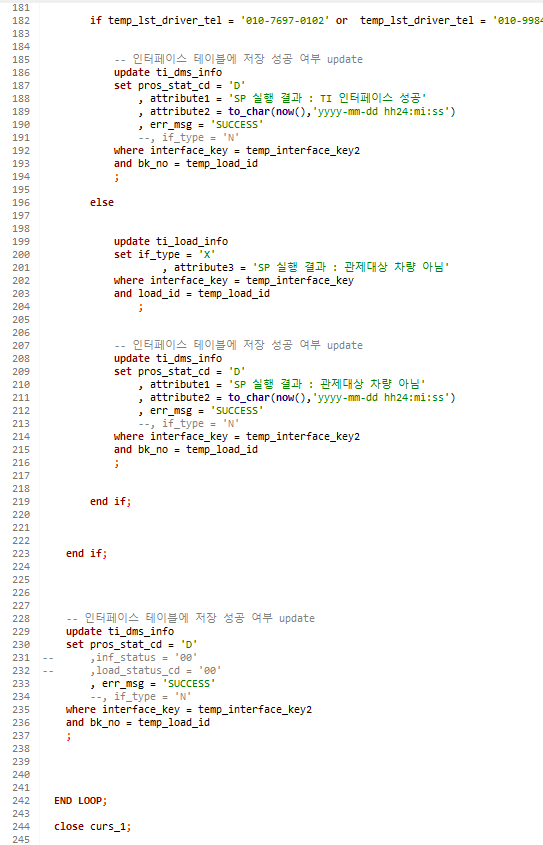Click the commented "--, if_type = 'N'" on line 234
This screenshot has width=543, height=845.
pos(141,696)
